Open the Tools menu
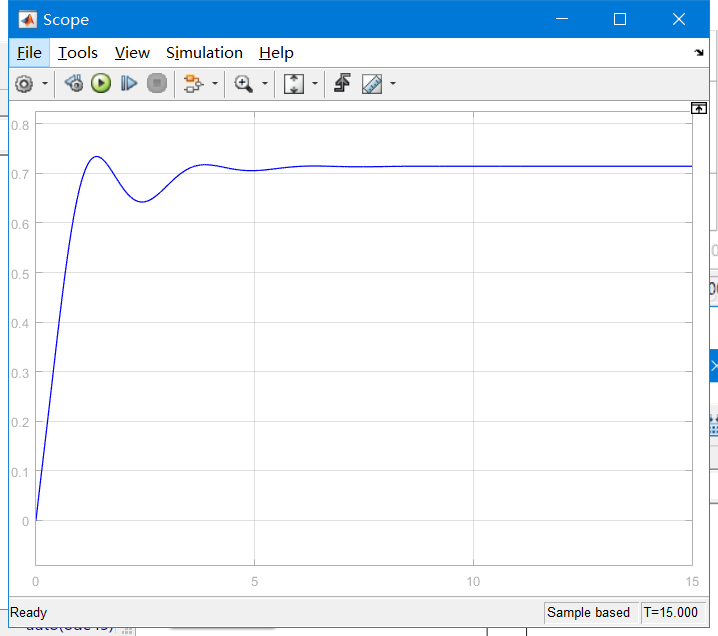718x636 pixels. pos(78,53)
